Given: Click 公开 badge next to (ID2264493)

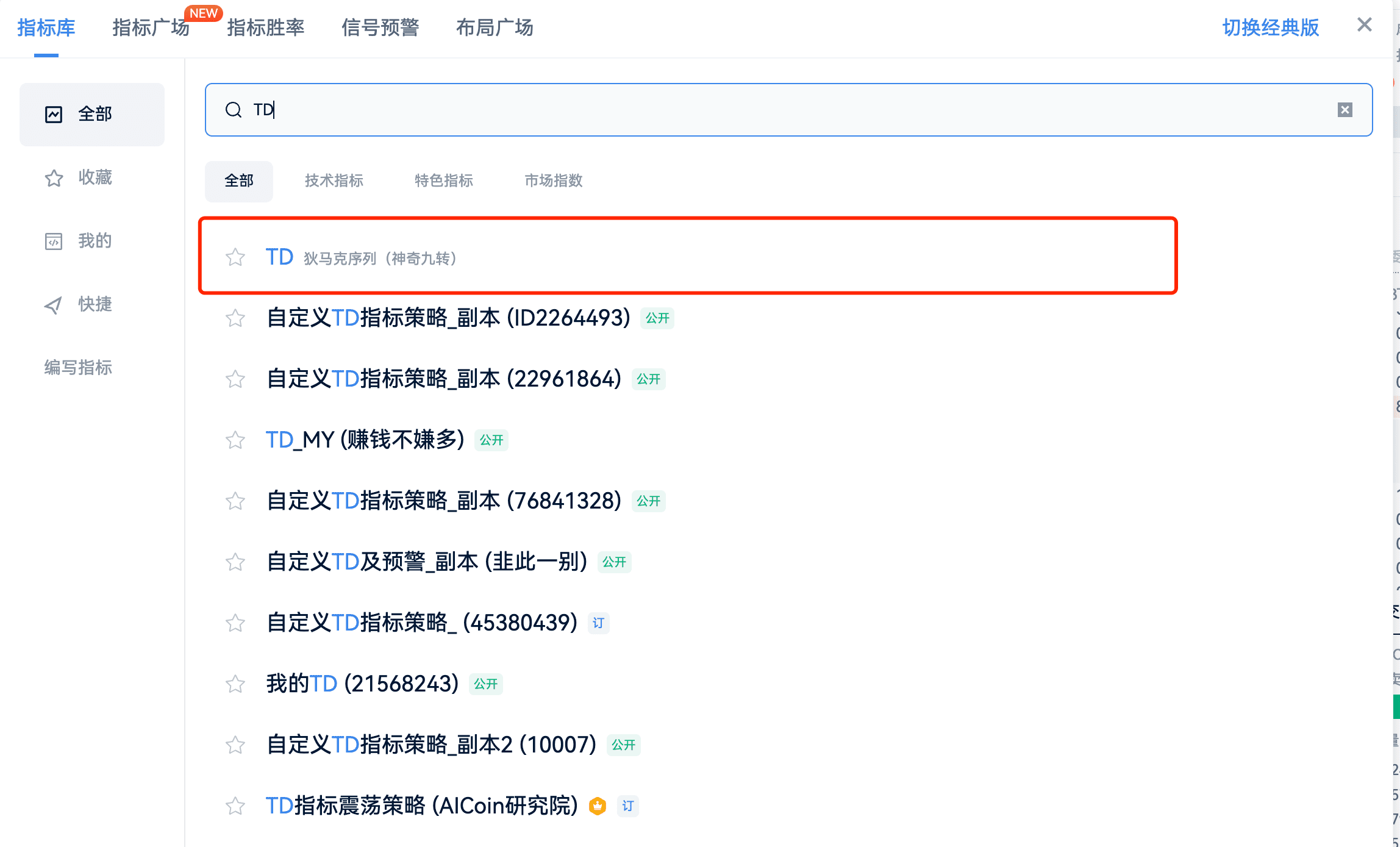Looking at the screenshot, I should [x=657, y=318].
